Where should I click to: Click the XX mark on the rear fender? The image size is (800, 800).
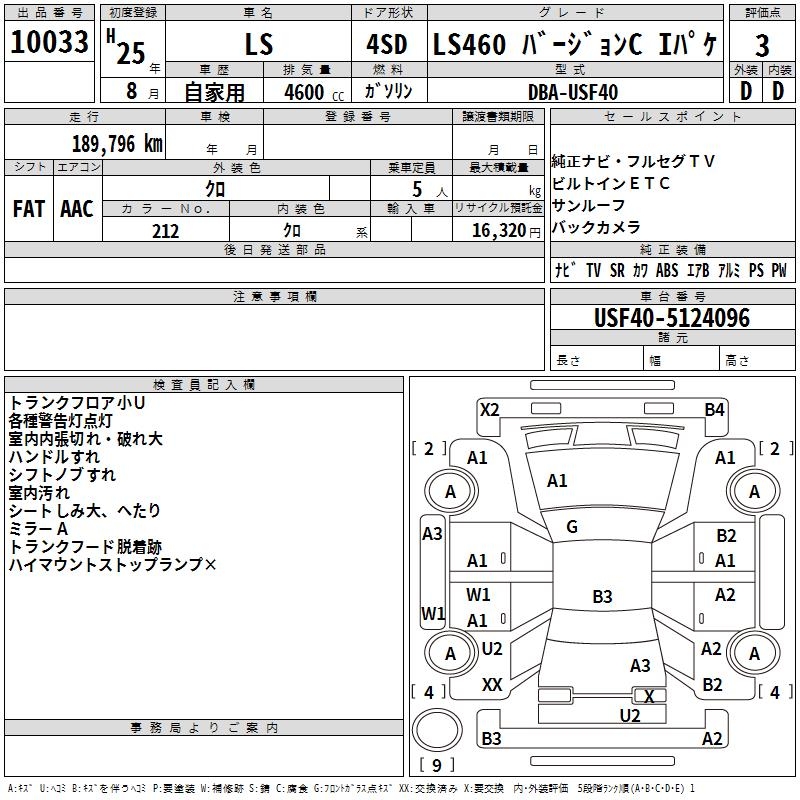492,685
